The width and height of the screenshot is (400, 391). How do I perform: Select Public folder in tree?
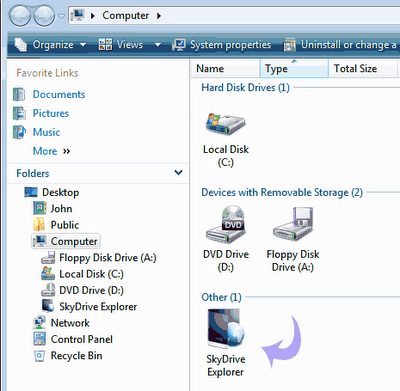(65, 225)
